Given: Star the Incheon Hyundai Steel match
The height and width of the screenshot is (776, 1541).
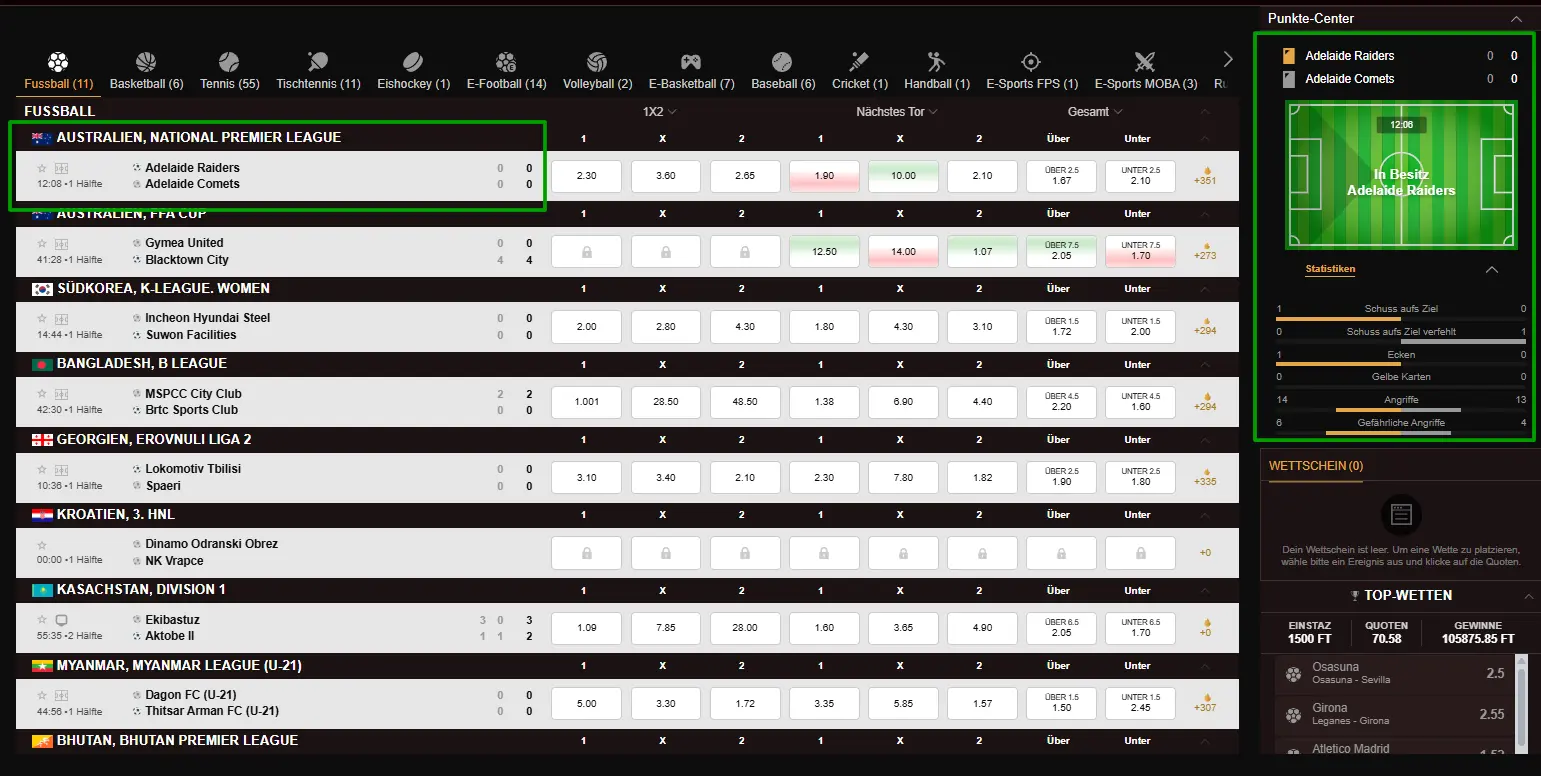Looking at the screenshot, I should (42, 319).
